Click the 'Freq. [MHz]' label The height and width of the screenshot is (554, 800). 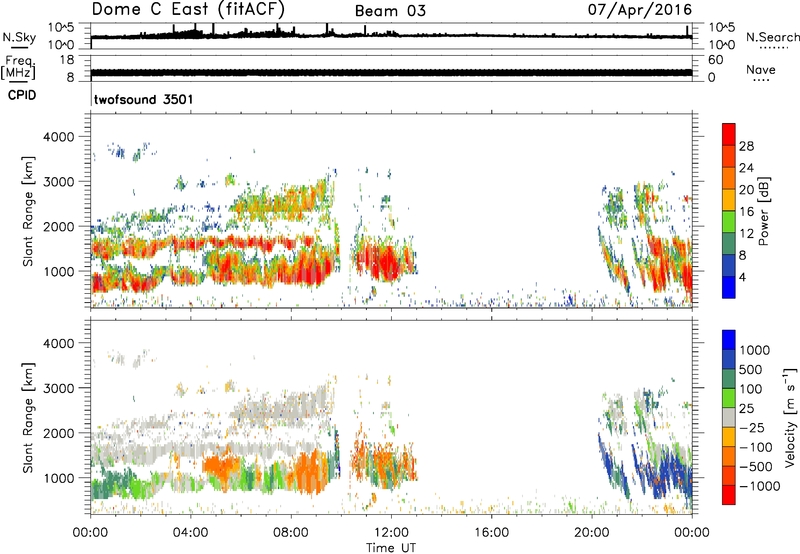(x=18, y=67)
